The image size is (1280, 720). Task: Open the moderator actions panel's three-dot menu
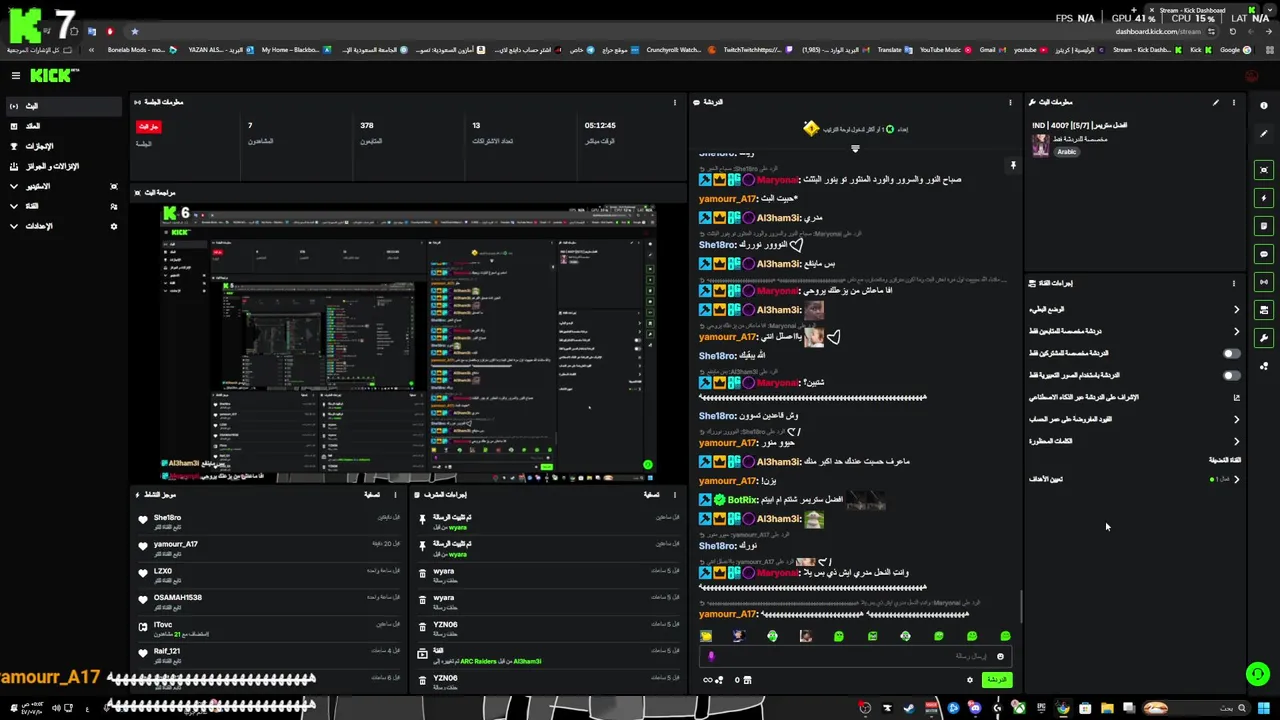[675, 494]
